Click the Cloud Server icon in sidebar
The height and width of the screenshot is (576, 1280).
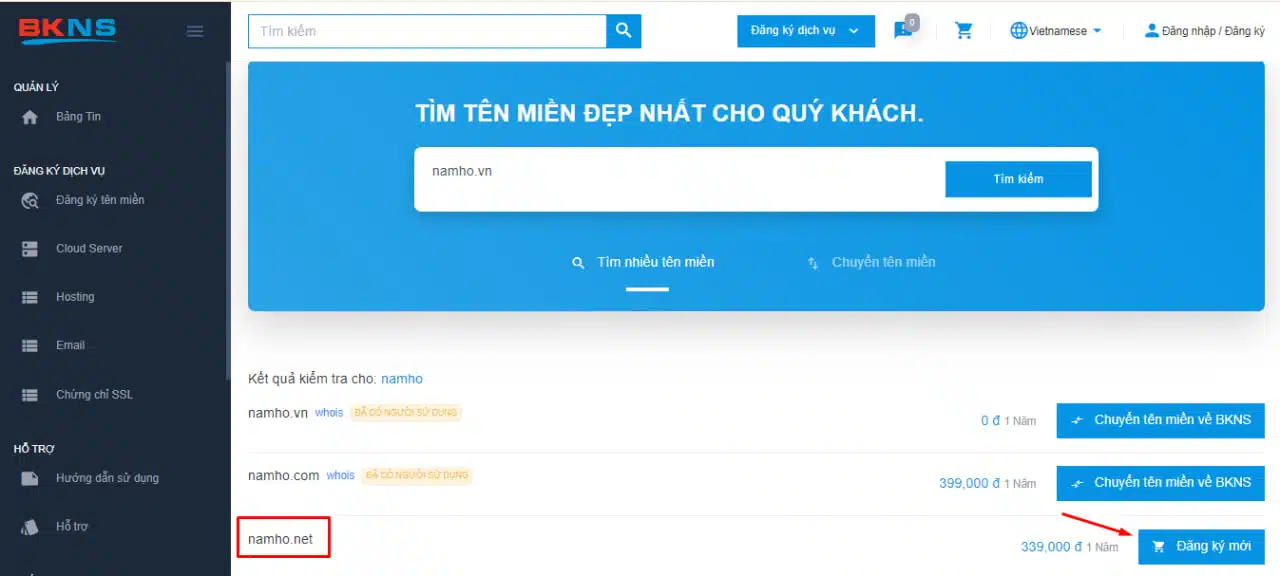30,249
